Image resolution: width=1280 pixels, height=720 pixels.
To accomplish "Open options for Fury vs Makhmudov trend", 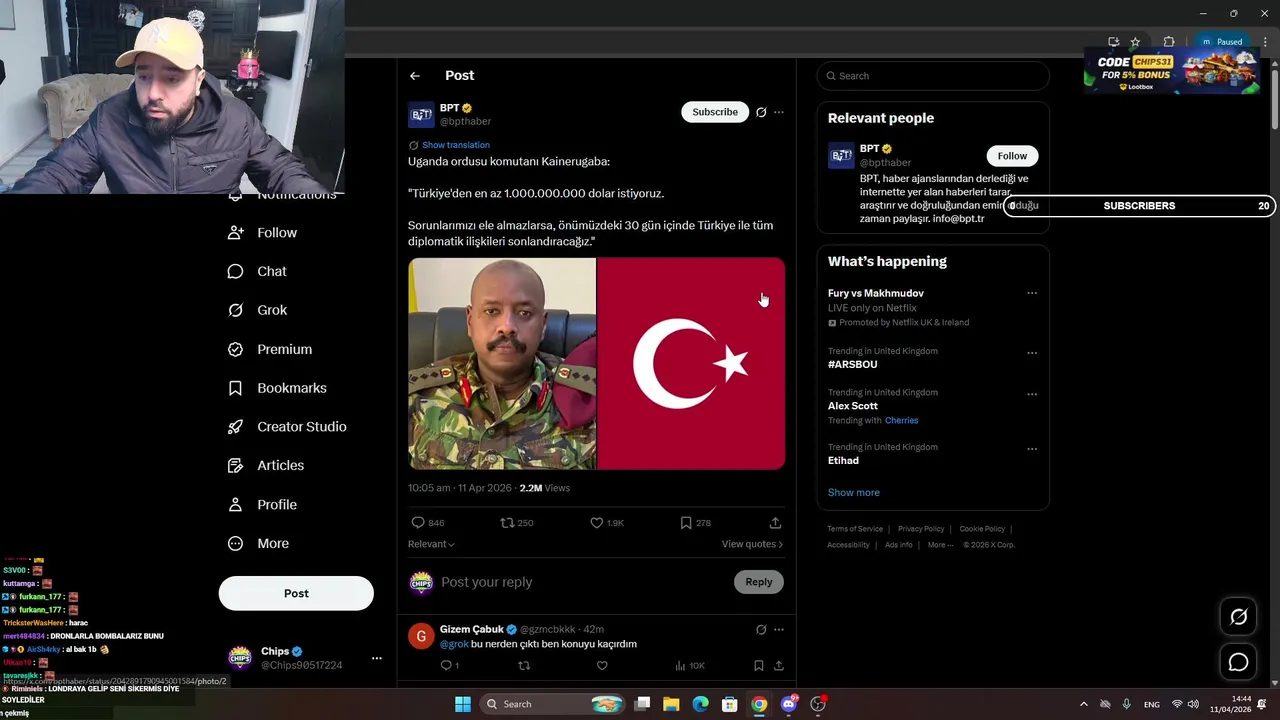I will (1032, 293).
